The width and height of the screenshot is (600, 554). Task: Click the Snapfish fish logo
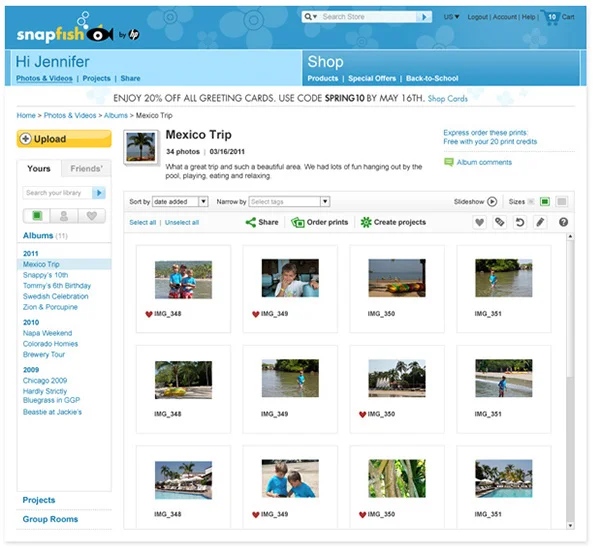(100, 35)
